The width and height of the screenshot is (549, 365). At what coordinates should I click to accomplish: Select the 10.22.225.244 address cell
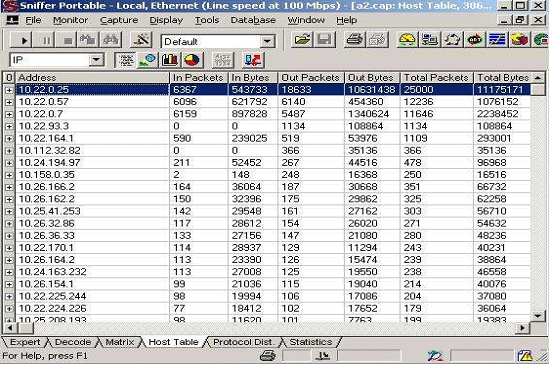(x=92, y=296)
